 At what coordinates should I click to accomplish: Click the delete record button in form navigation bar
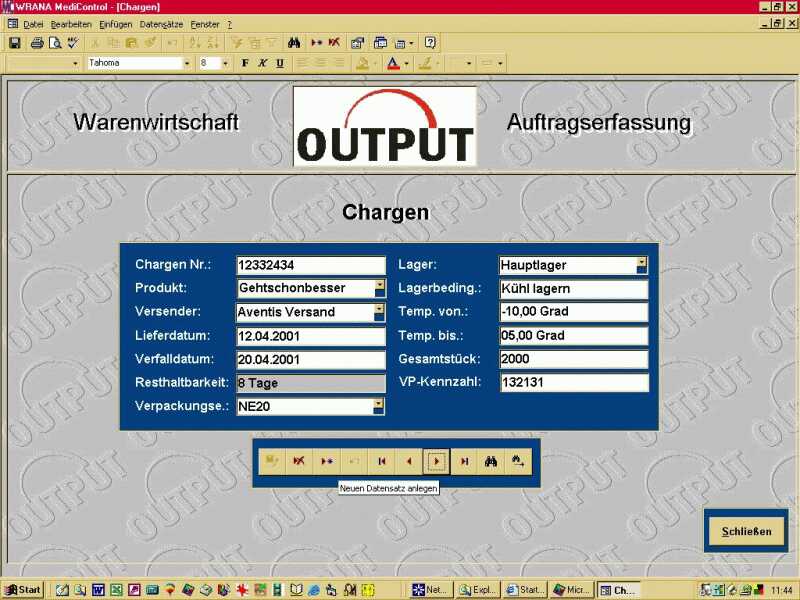pos(299,462)
